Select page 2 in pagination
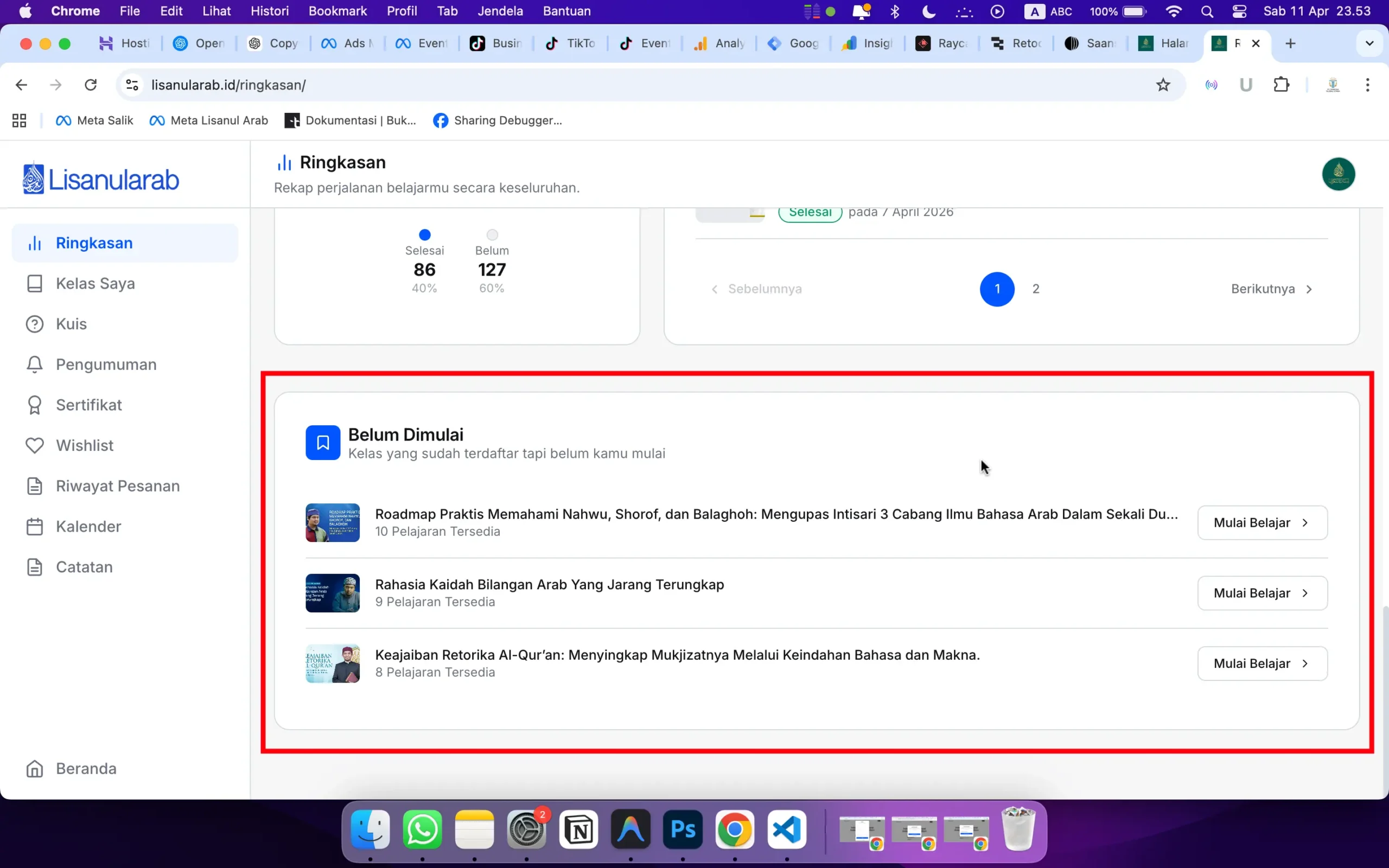The width and height of the screenshot is (1389, 868). pyautogui.click(x=1036, y=289)
